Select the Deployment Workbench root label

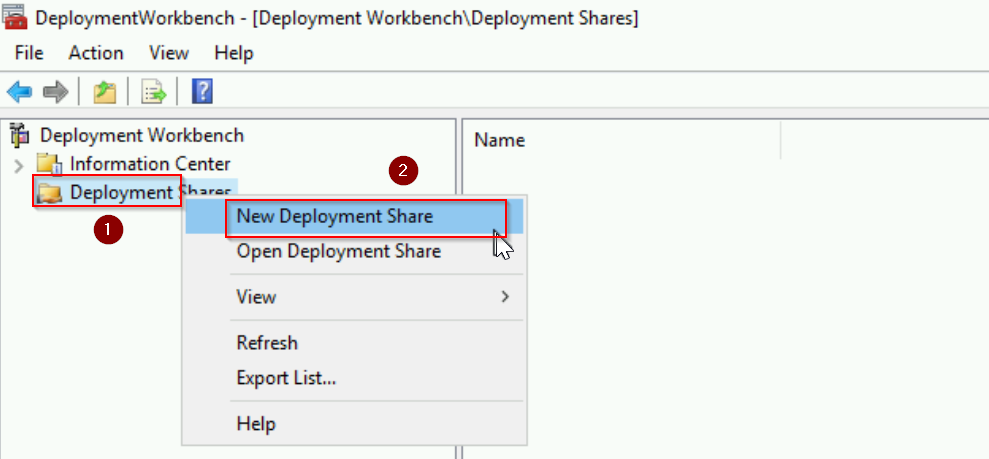click(142, 135)
